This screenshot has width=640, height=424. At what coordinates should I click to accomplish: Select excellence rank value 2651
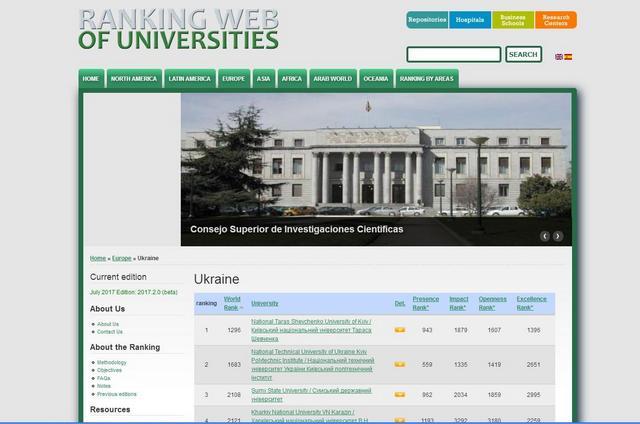(533, 364)
